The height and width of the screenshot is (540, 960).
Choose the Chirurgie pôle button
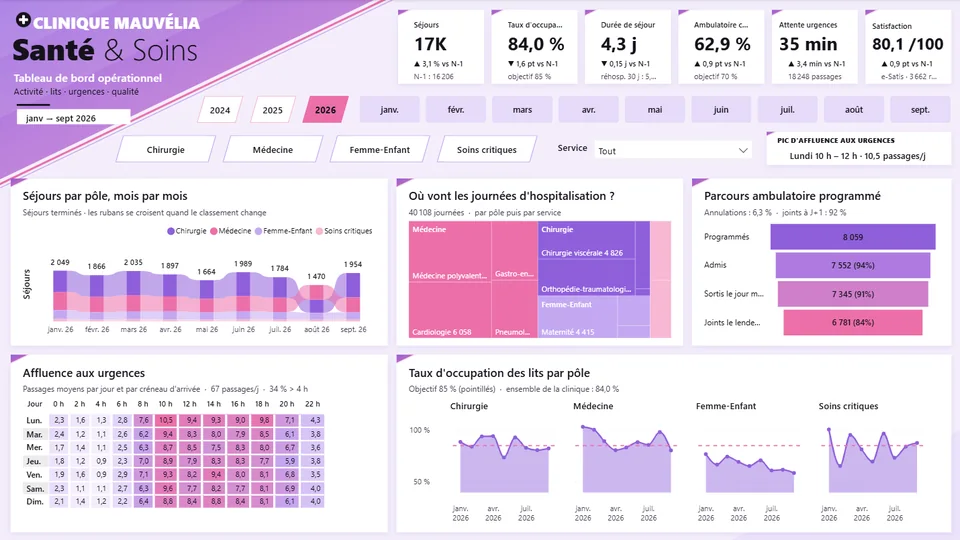tap(165, 149)
